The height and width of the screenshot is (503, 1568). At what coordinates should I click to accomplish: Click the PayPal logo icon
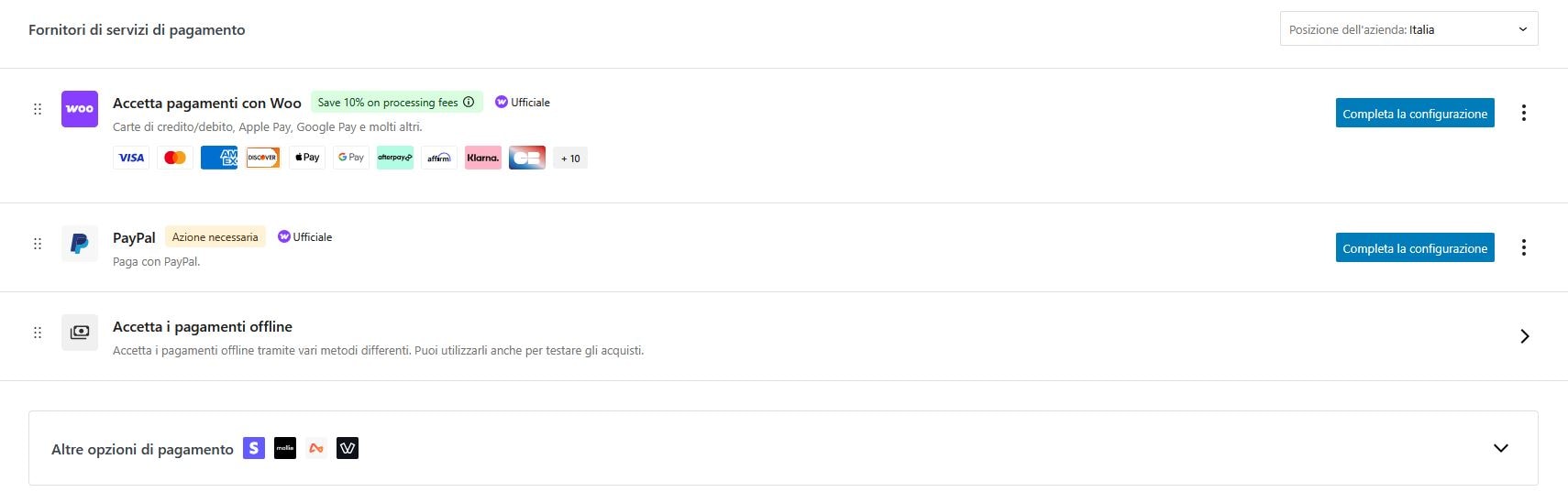[80, 244]
